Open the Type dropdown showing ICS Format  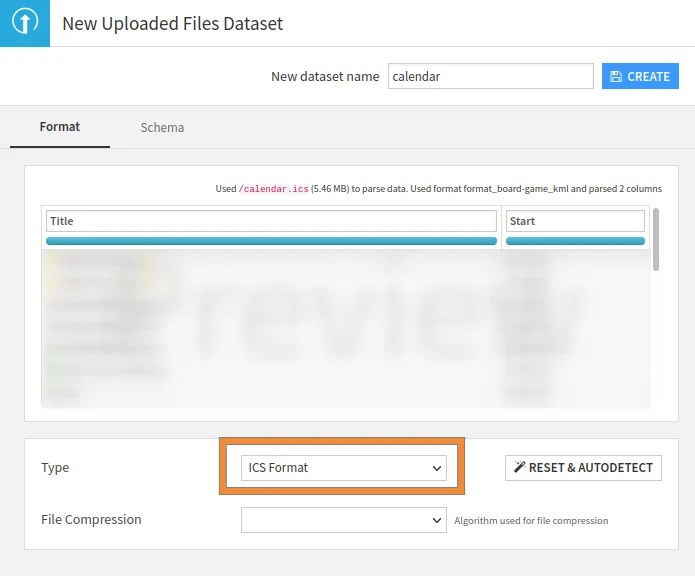pyautogui.click(x=344, y=468)
